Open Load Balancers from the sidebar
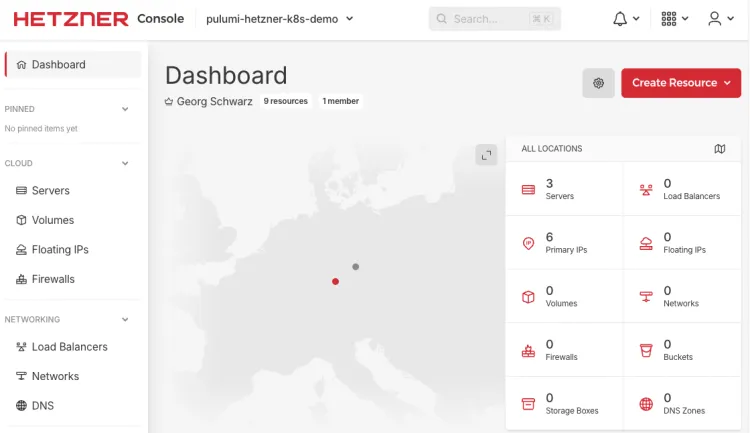This screenshot has width=750, height=433. (x=69, y=347)
